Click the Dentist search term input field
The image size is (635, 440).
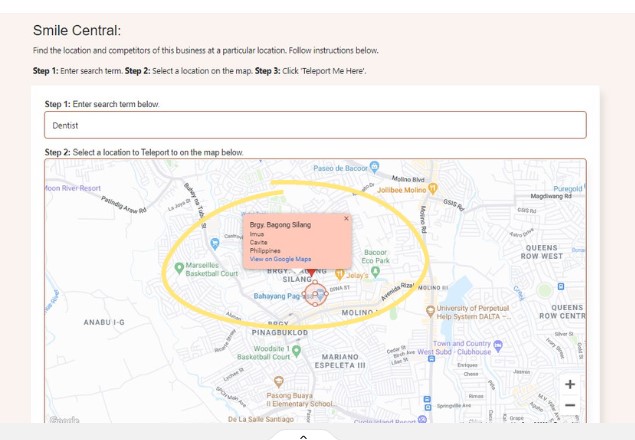(315, 125)
